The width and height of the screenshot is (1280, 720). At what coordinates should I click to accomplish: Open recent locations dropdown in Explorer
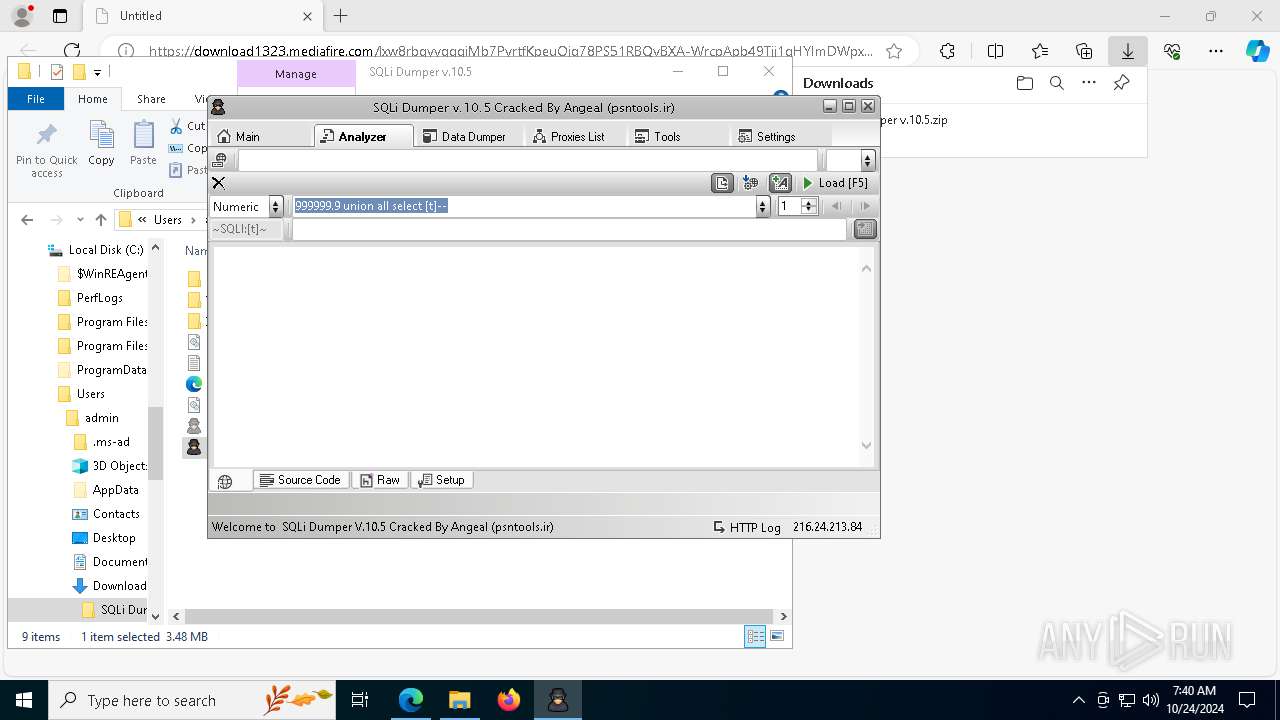79,220
